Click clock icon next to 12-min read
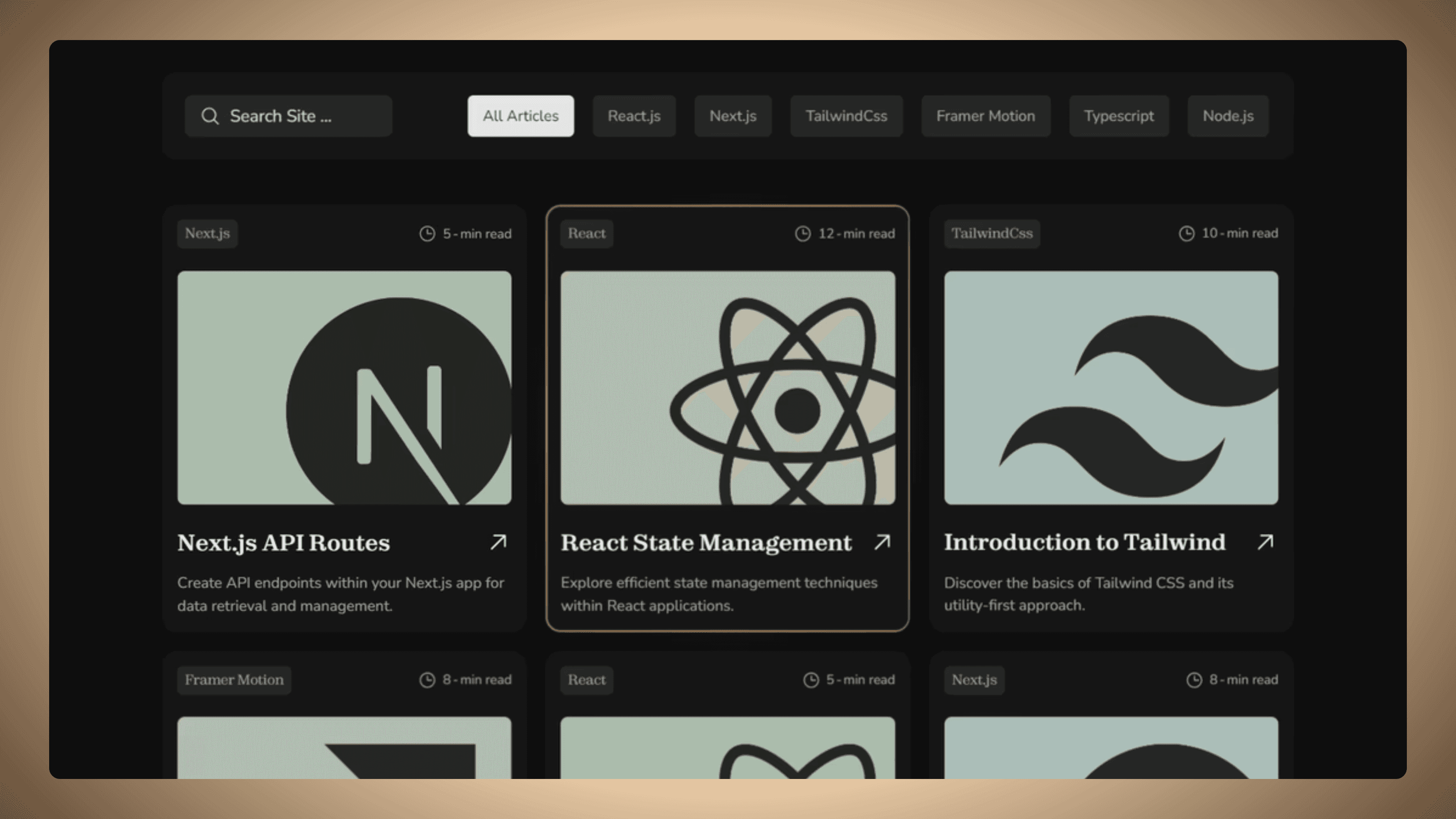The width and height of the screenshot is (1456, 819). (803, 233)
